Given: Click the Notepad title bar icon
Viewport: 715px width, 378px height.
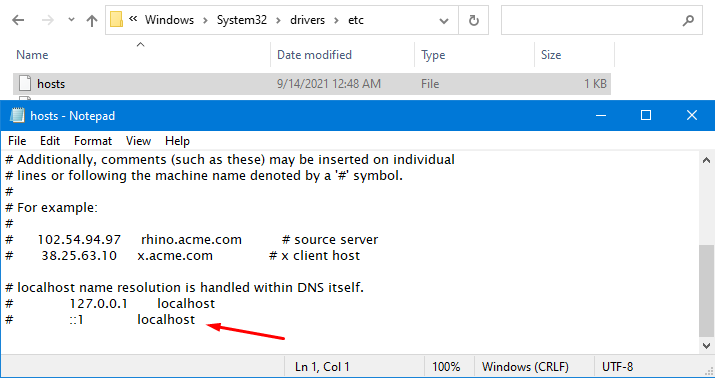Looking at the screenshot, I should click(17, 116).
